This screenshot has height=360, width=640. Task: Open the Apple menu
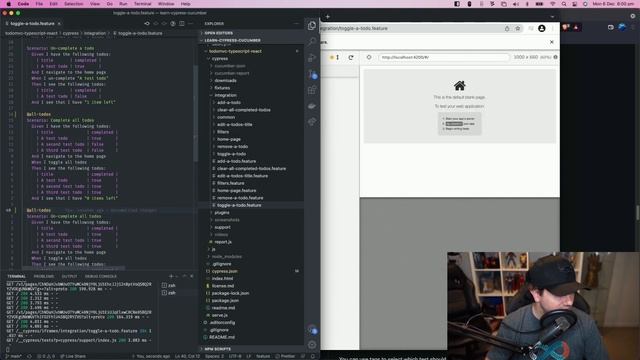[9, 4]
